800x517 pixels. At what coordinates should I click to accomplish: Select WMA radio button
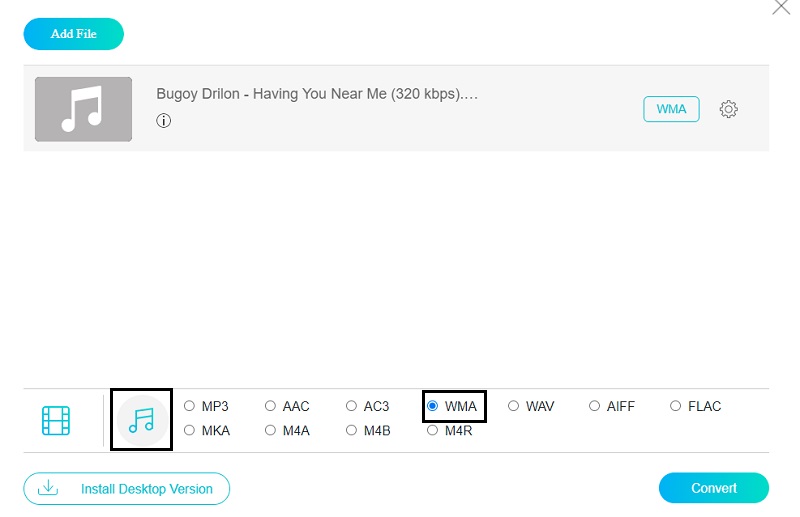click(433, 406)
